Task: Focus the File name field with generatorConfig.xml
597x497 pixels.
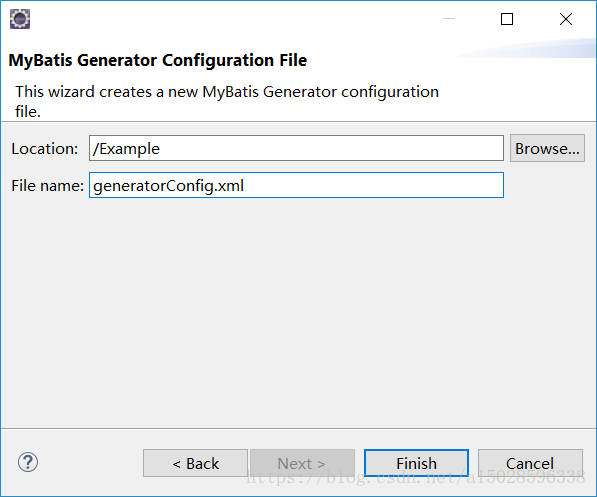Action: [x=296, y=185]
